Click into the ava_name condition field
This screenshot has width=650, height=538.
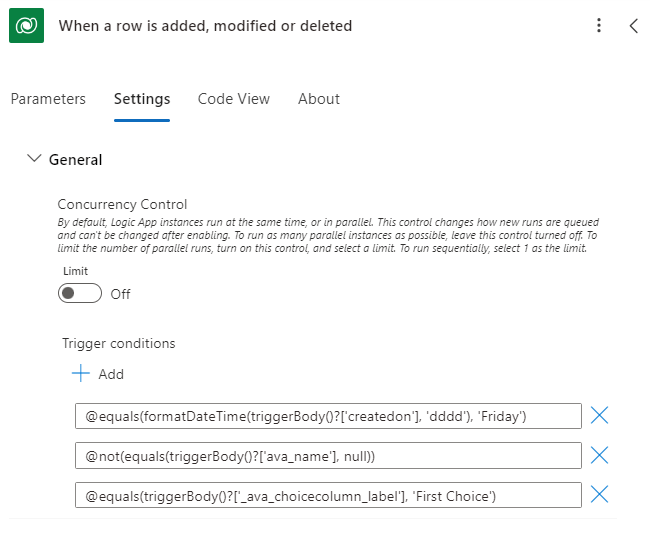(328, 456)
